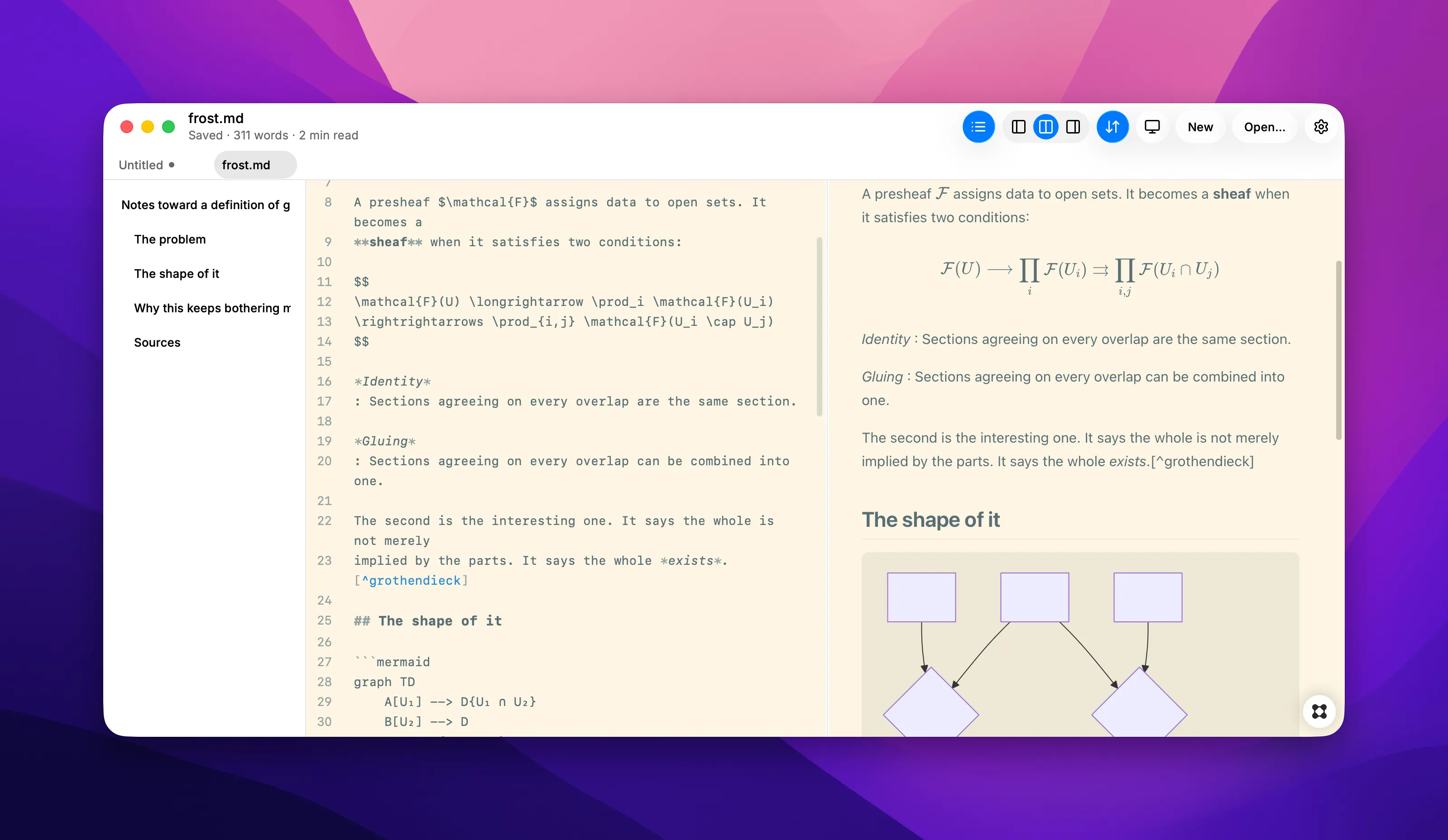1448x840 pixels.
Task: Open settings gear icon
Action: pyautogui.click(x=1321, y=127)
